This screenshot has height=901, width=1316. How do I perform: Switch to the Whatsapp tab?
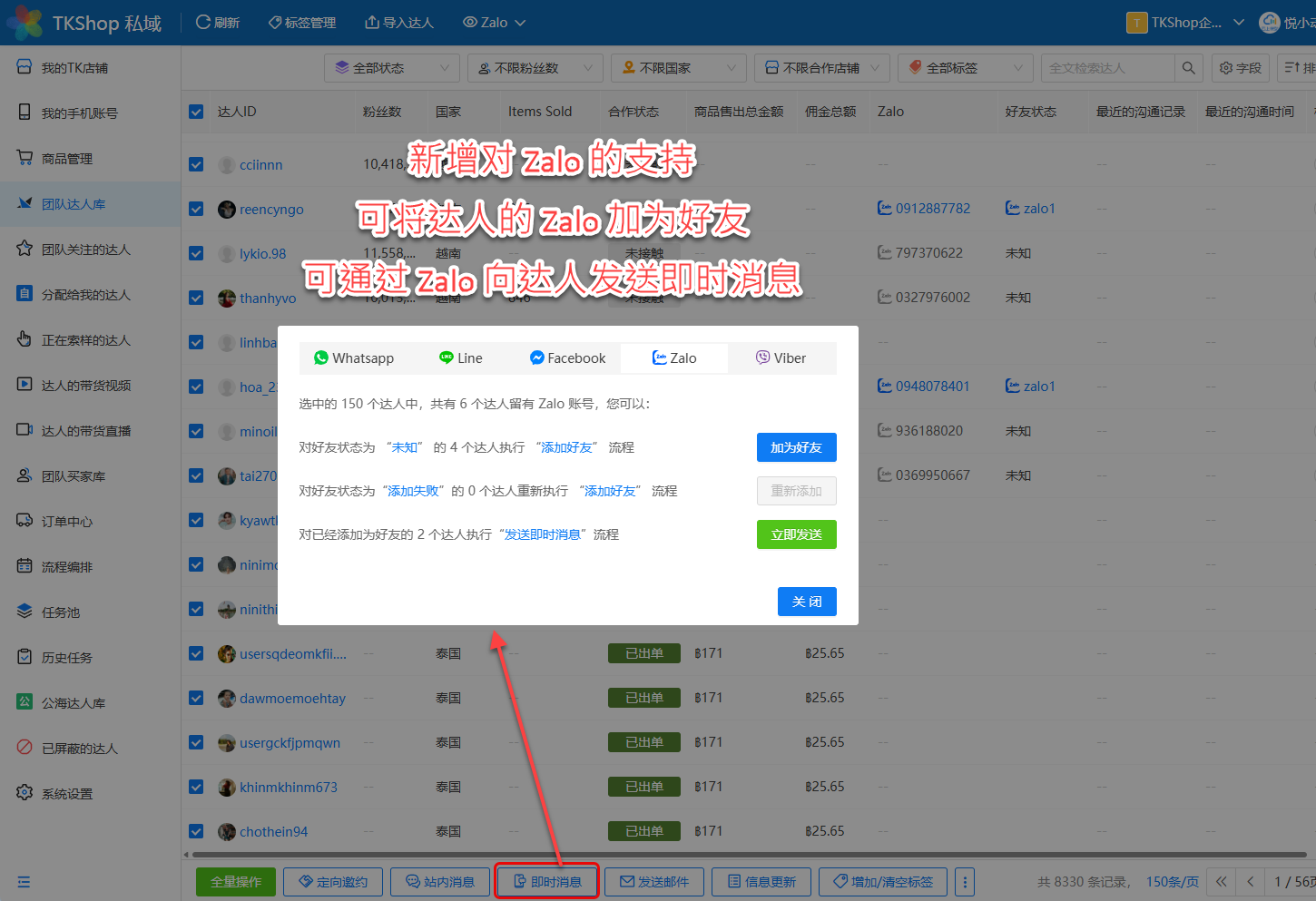click(x=354, y=358)
